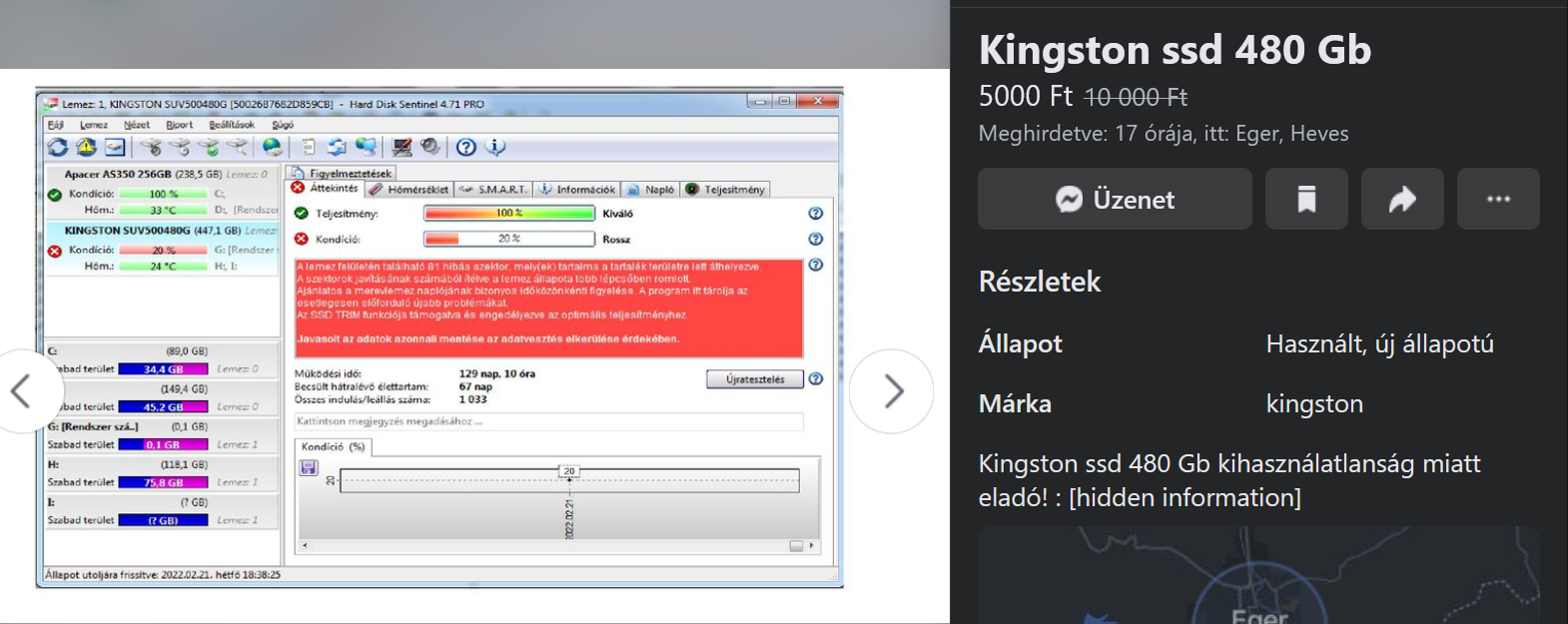This screenshot has width=1568, height=624.
Task: Open the Napló tab
Action: (x=651, y=190)
